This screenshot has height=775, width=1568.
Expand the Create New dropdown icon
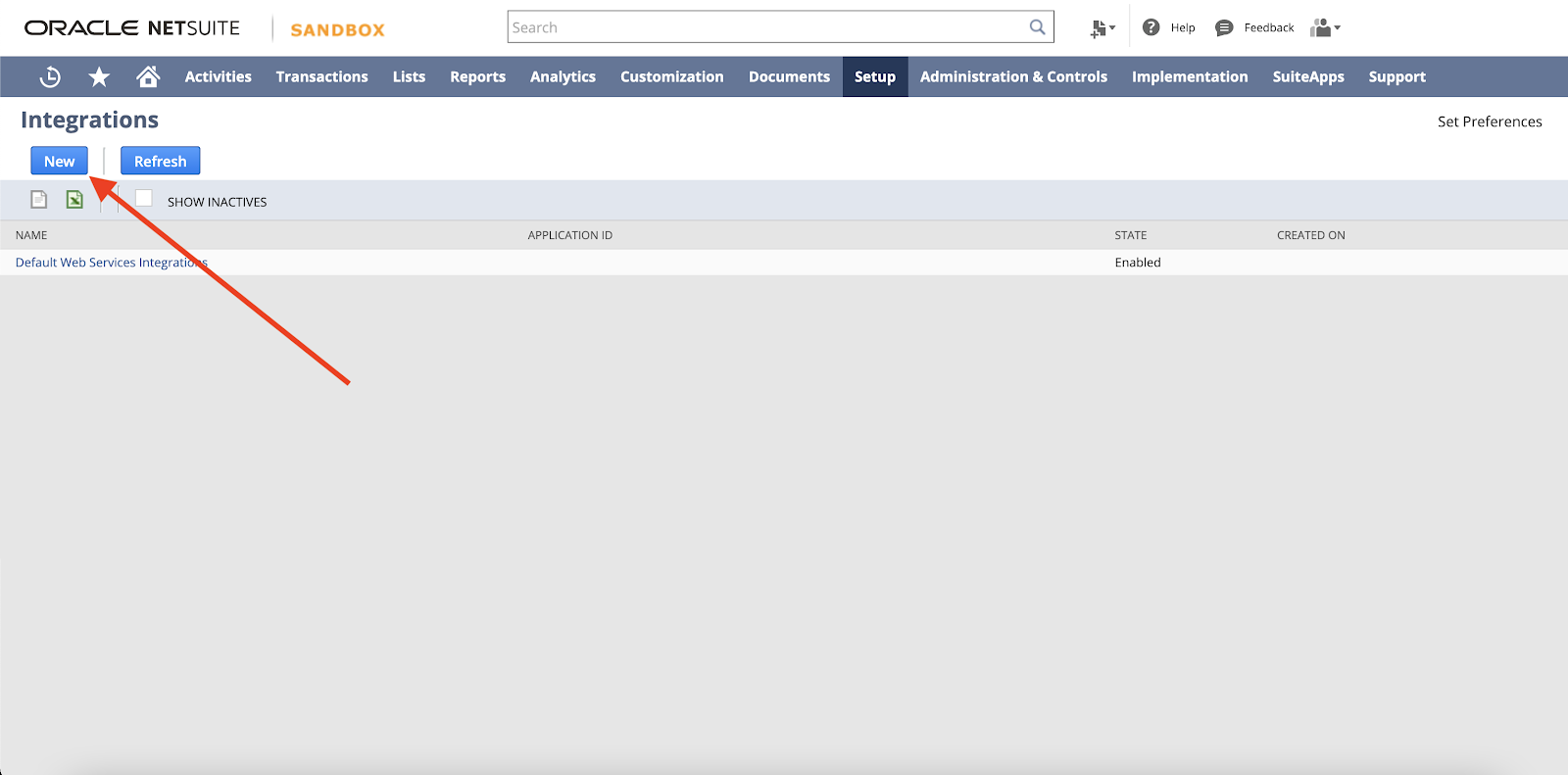click(x=1102, y=28)
